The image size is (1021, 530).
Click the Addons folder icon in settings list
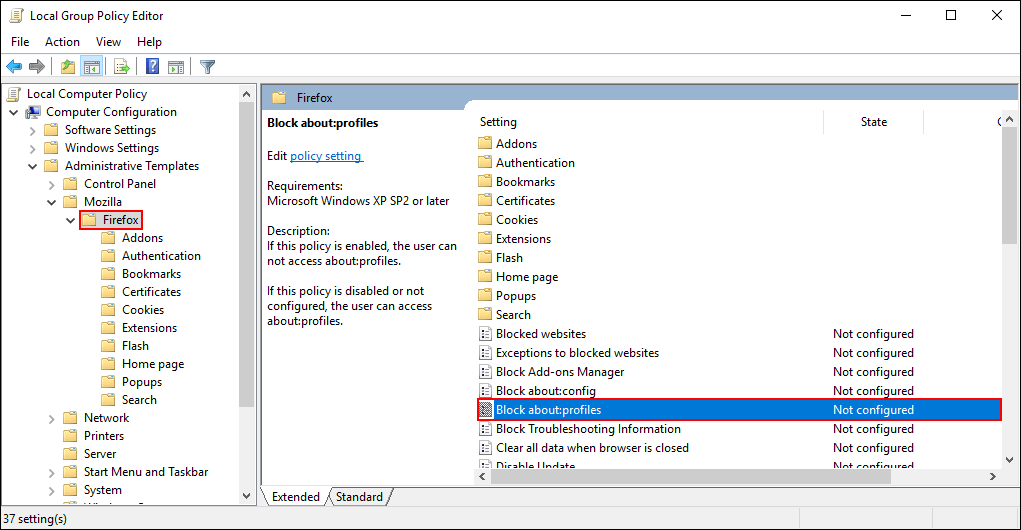pos(484,143)
